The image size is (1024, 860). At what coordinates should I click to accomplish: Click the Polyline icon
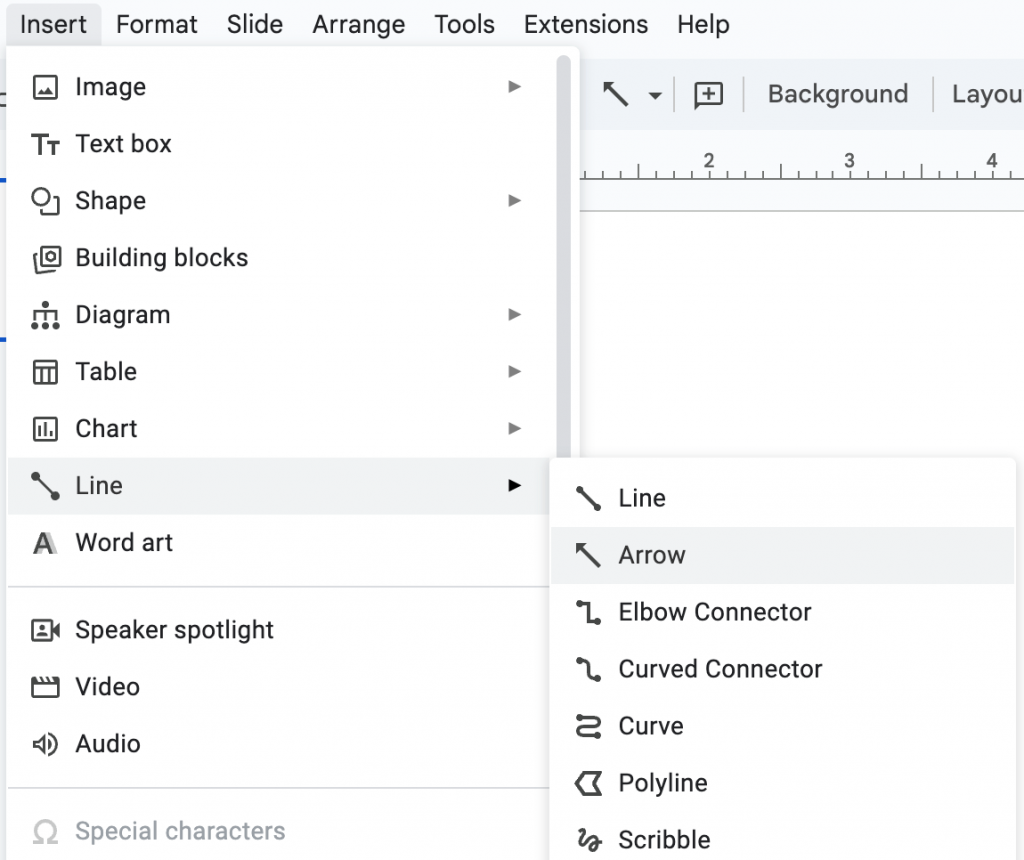pos(588,783)
